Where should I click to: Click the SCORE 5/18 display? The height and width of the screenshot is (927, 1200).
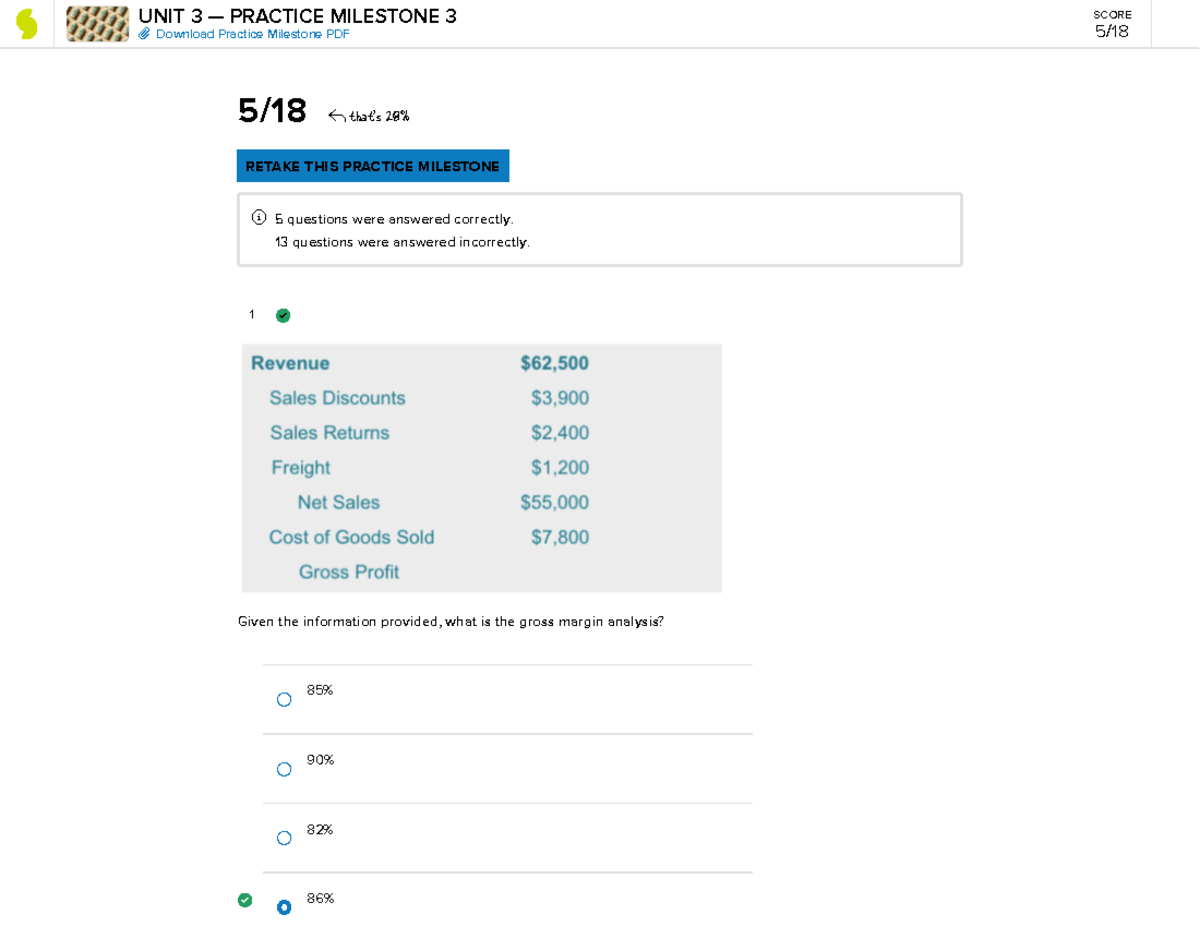[1113, 23]
